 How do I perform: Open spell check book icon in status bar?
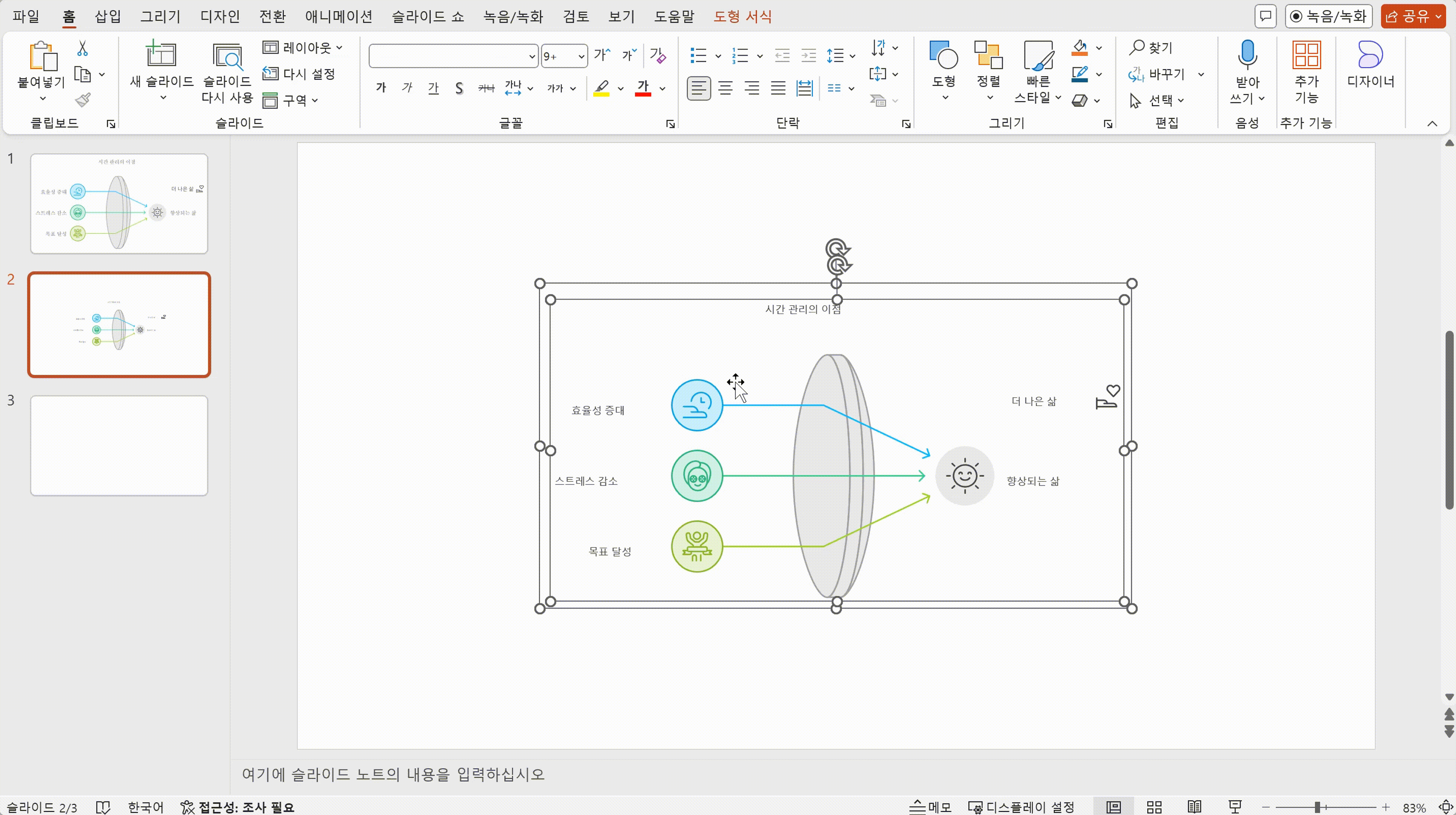point(103,807)
